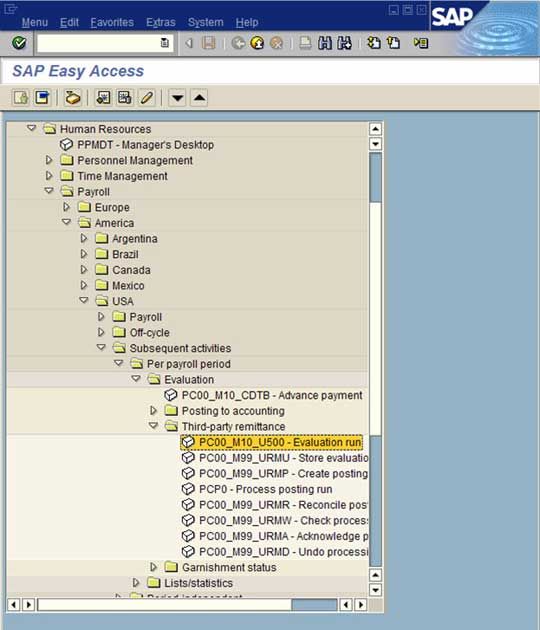Click the tree vertical scrollbar bottom down arrow
Image resolution: width=540 pixels, height=630 pixels.
coord(375,590)
